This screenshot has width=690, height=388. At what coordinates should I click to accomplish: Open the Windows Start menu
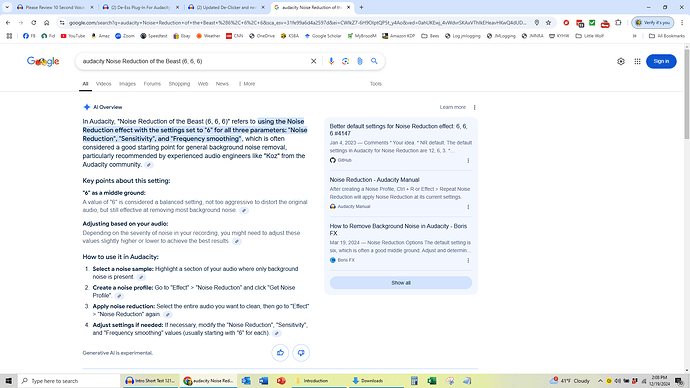[8, 381]
